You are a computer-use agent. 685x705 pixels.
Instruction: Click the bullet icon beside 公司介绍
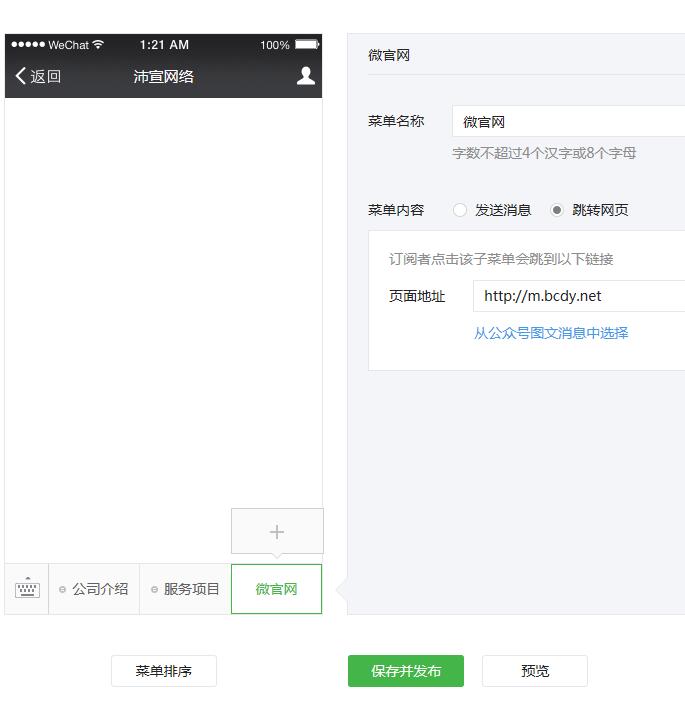(63, 590)
